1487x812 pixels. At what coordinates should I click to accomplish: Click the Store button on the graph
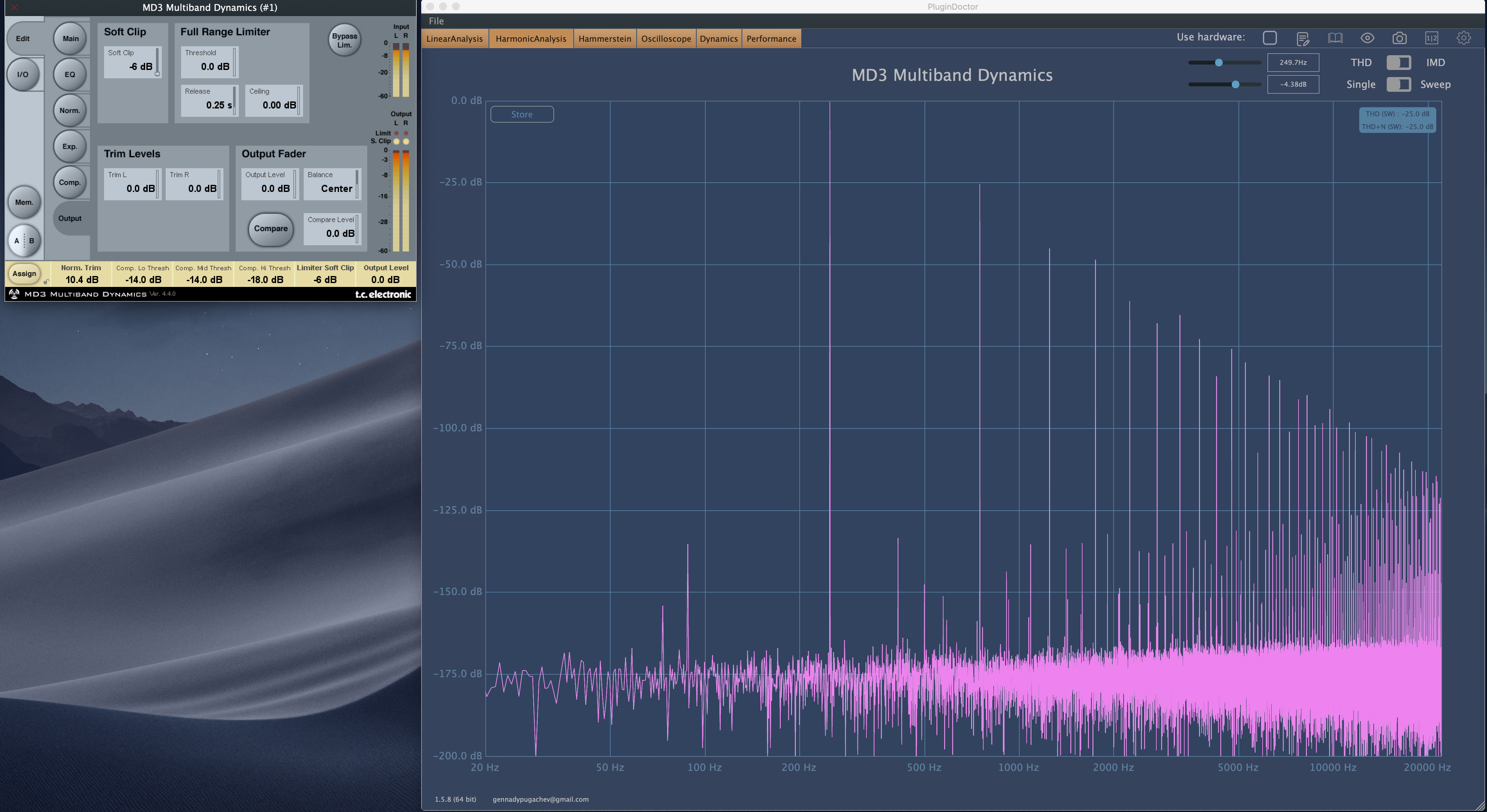click(522, 114)
